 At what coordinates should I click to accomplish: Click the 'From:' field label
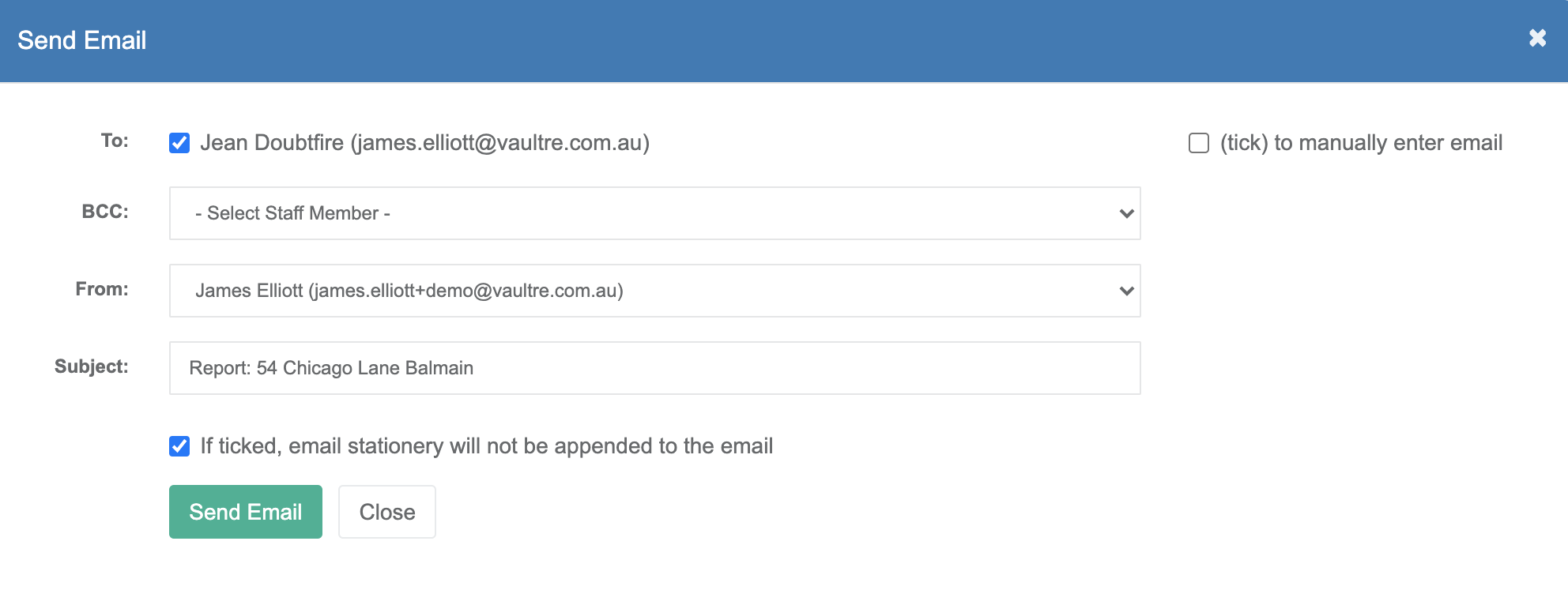[102, 289]
